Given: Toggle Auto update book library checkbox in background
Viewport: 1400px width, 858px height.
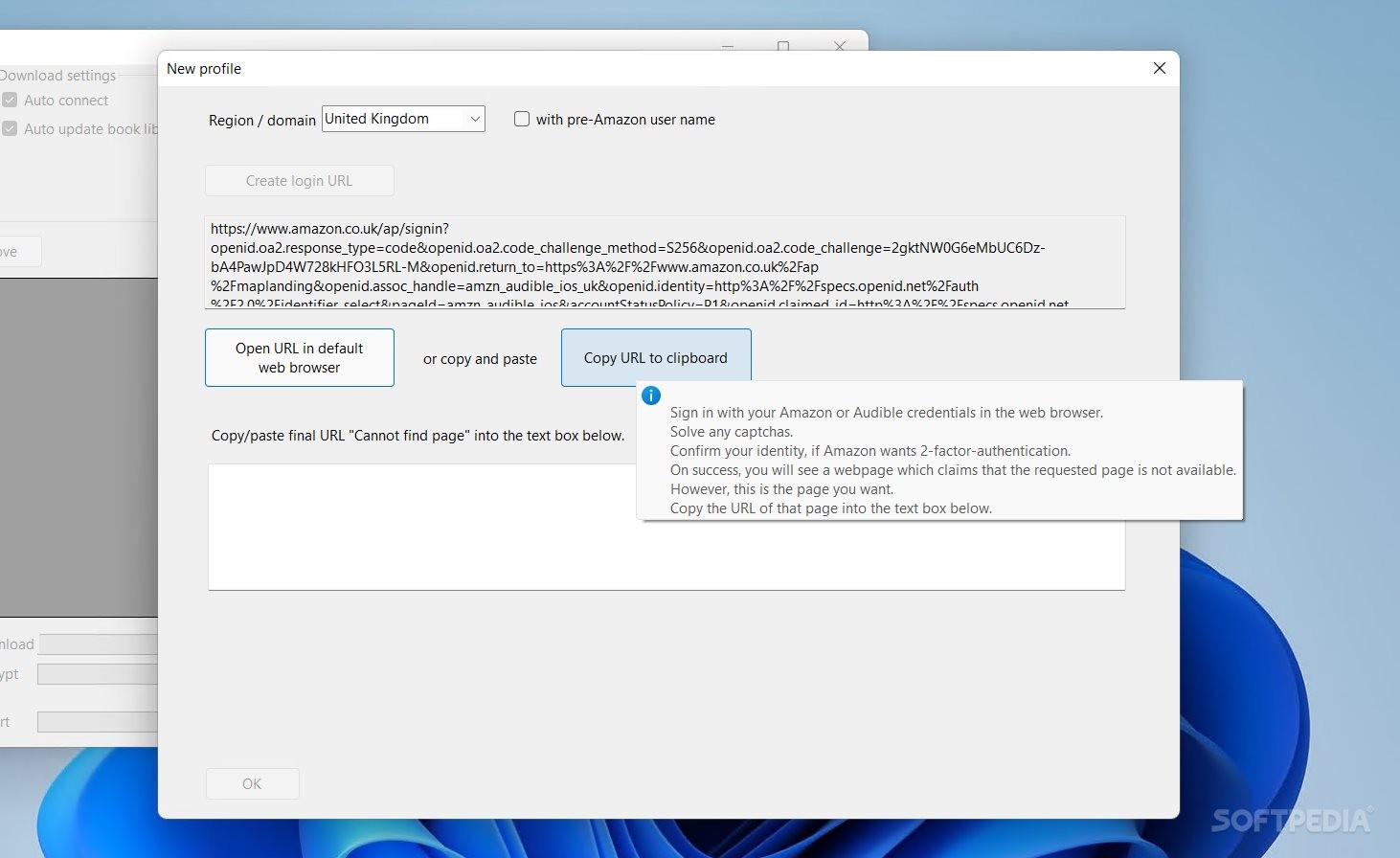Looking at the screenshot, I should (11, 128).
